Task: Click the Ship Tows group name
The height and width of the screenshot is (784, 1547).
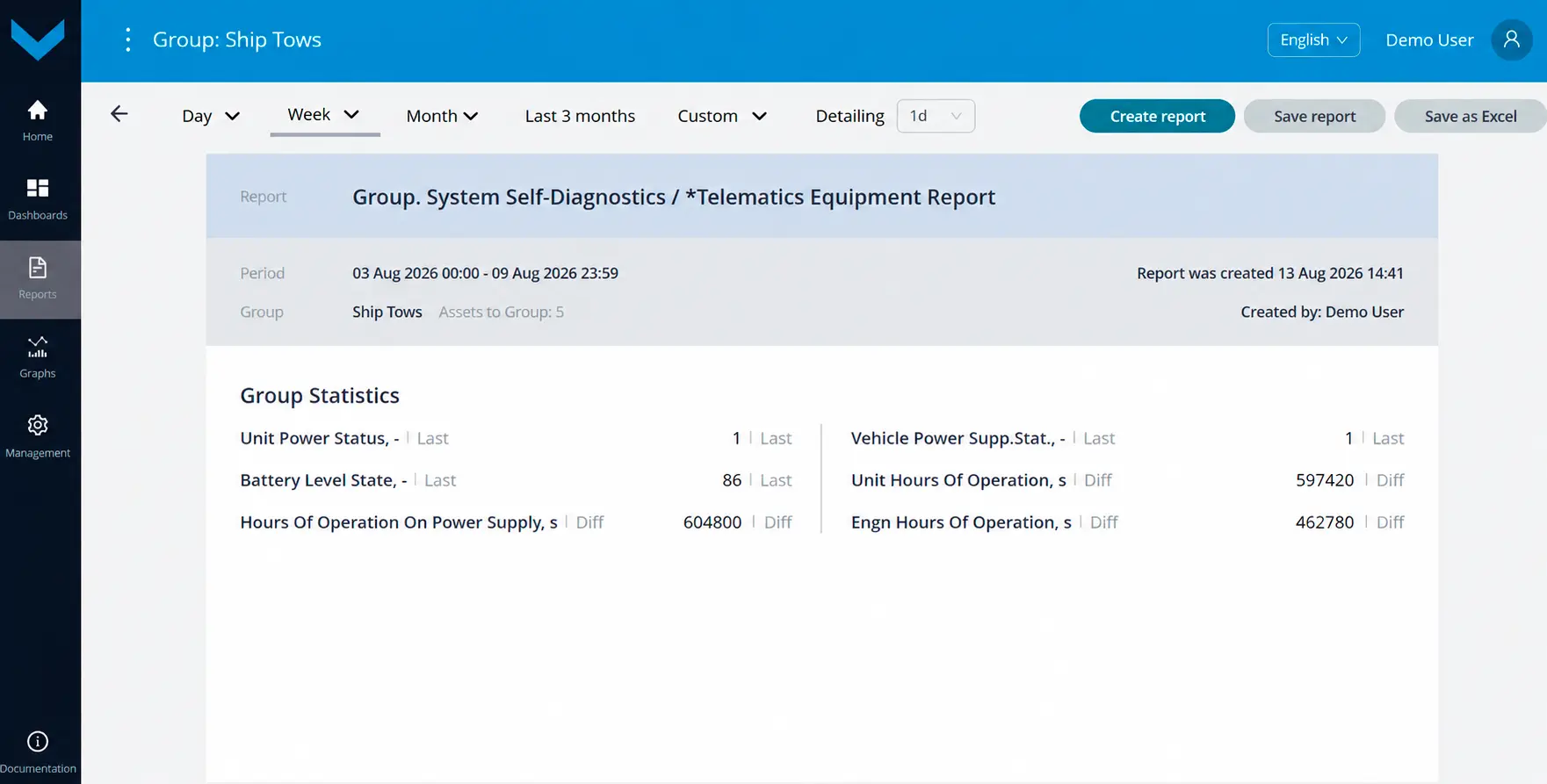Action: point(387,312)
